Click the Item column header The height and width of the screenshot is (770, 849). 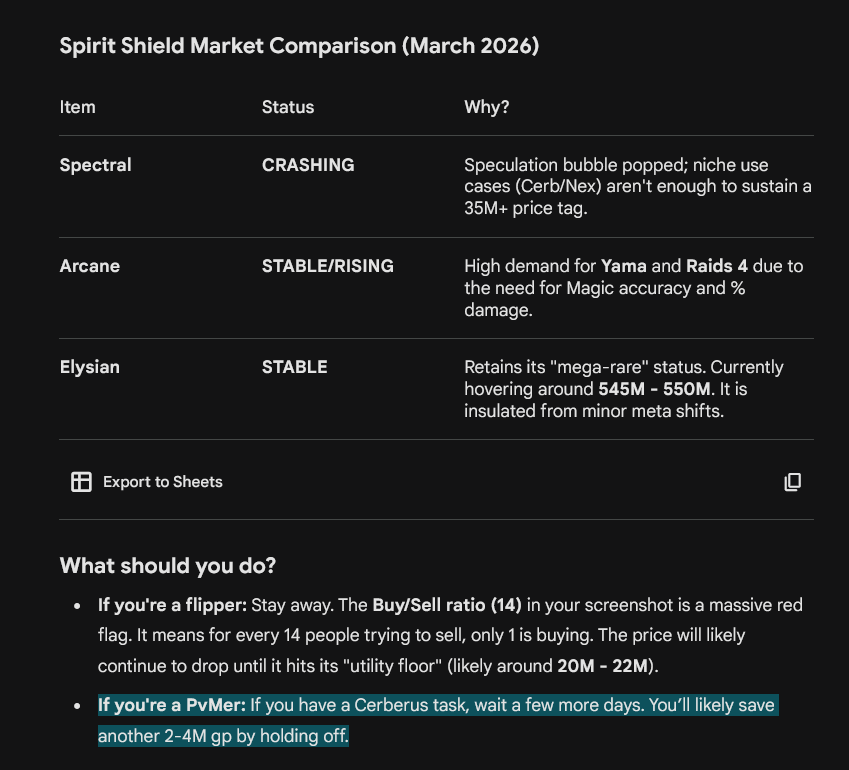point(77,107)
